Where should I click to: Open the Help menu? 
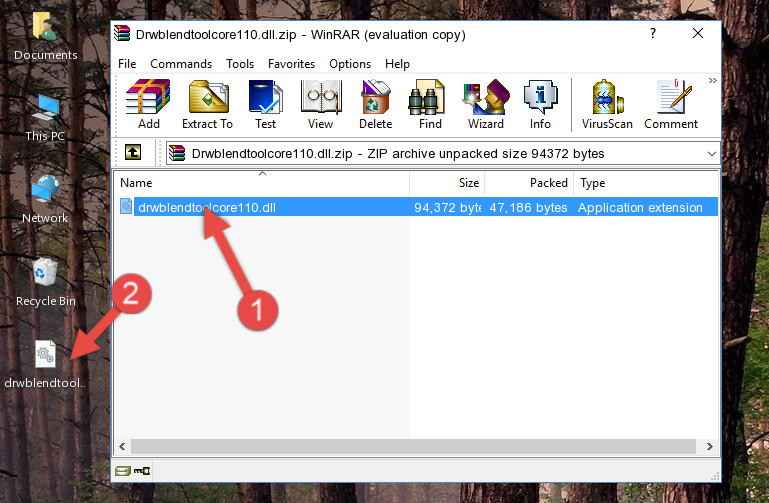pyautogui.click(x=397, y=64)
